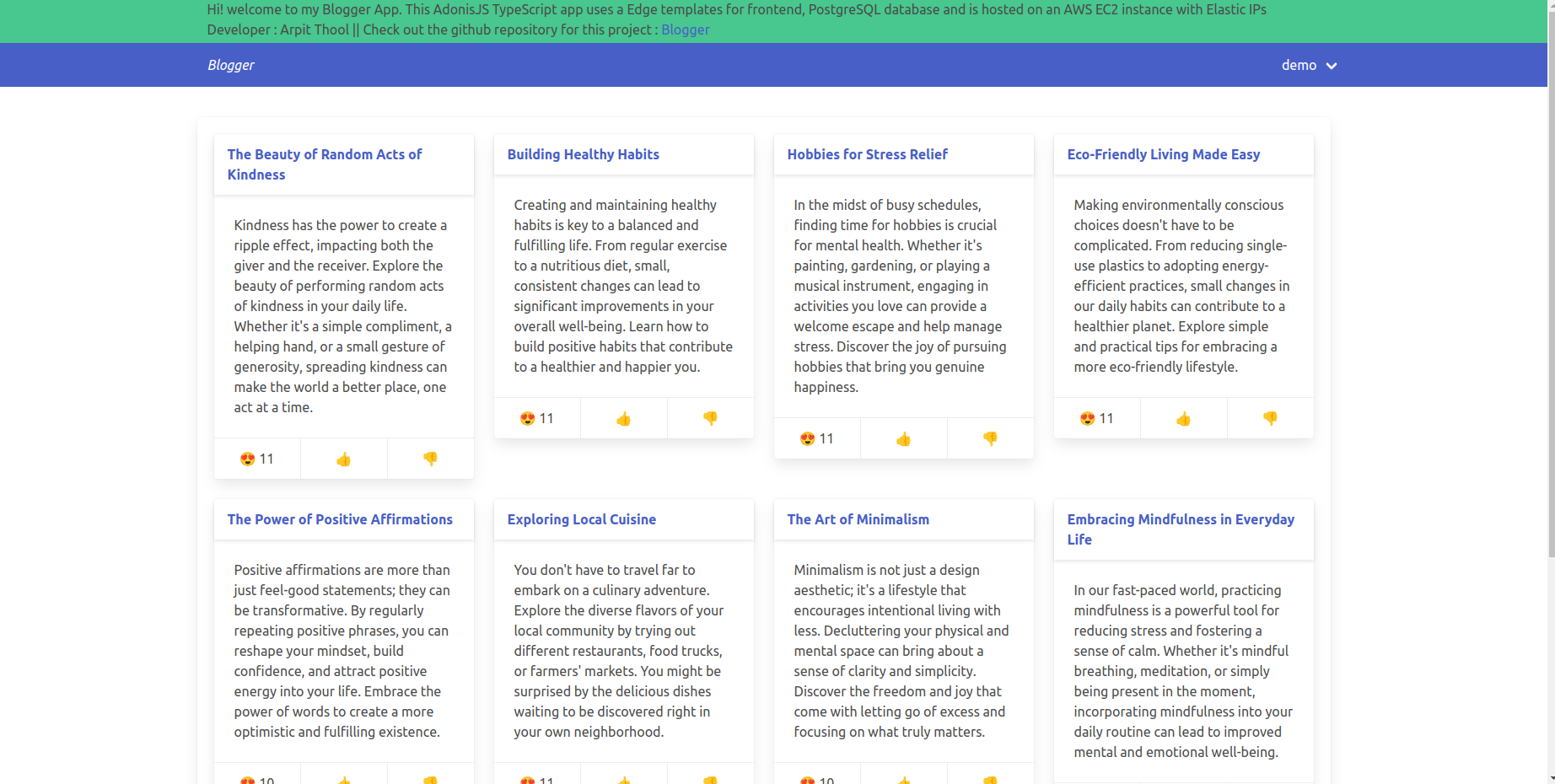
Task: Thumbs up the Eco-Friendly Living Made Easy post
Action: [x=1183, y=417]
